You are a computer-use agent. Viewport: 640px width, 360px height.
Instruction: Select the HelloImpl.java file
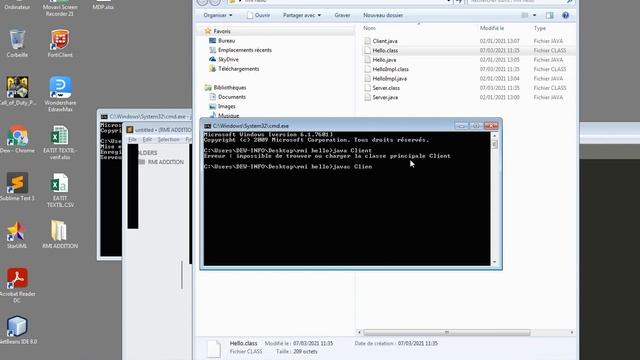tap(389, 78)
